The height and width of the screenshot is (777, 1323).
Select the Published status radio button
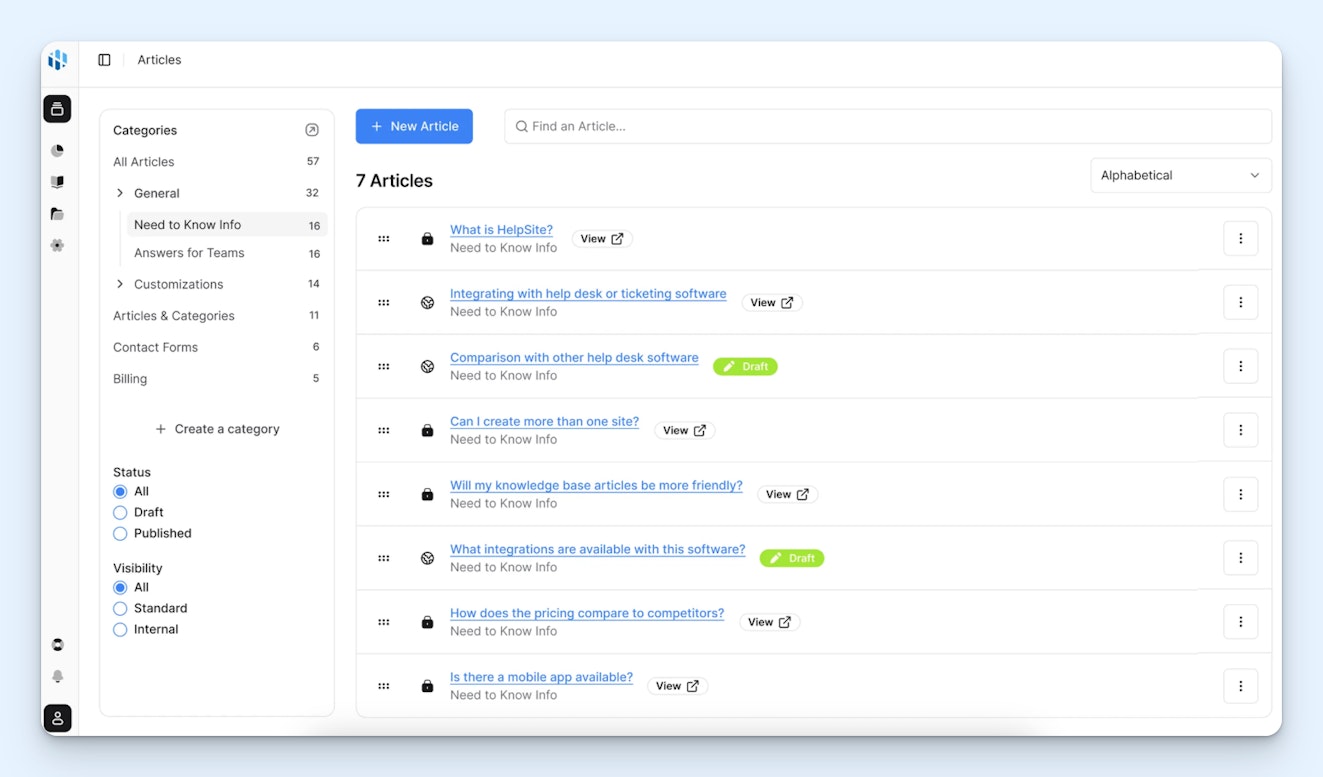[120, 533]
